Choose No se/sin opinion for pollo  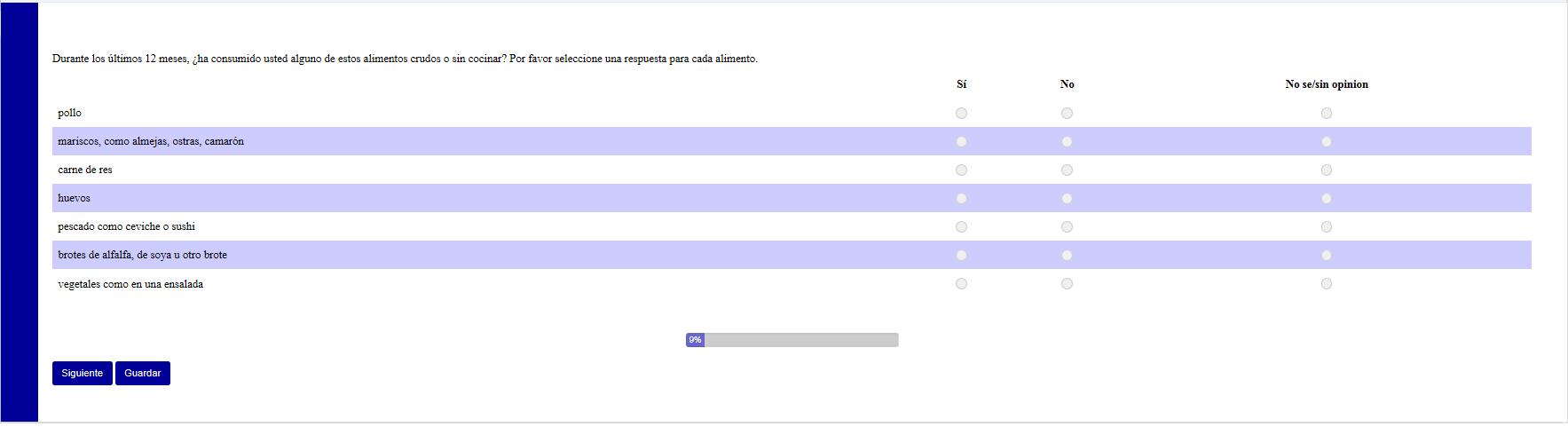pos(1326,114)
